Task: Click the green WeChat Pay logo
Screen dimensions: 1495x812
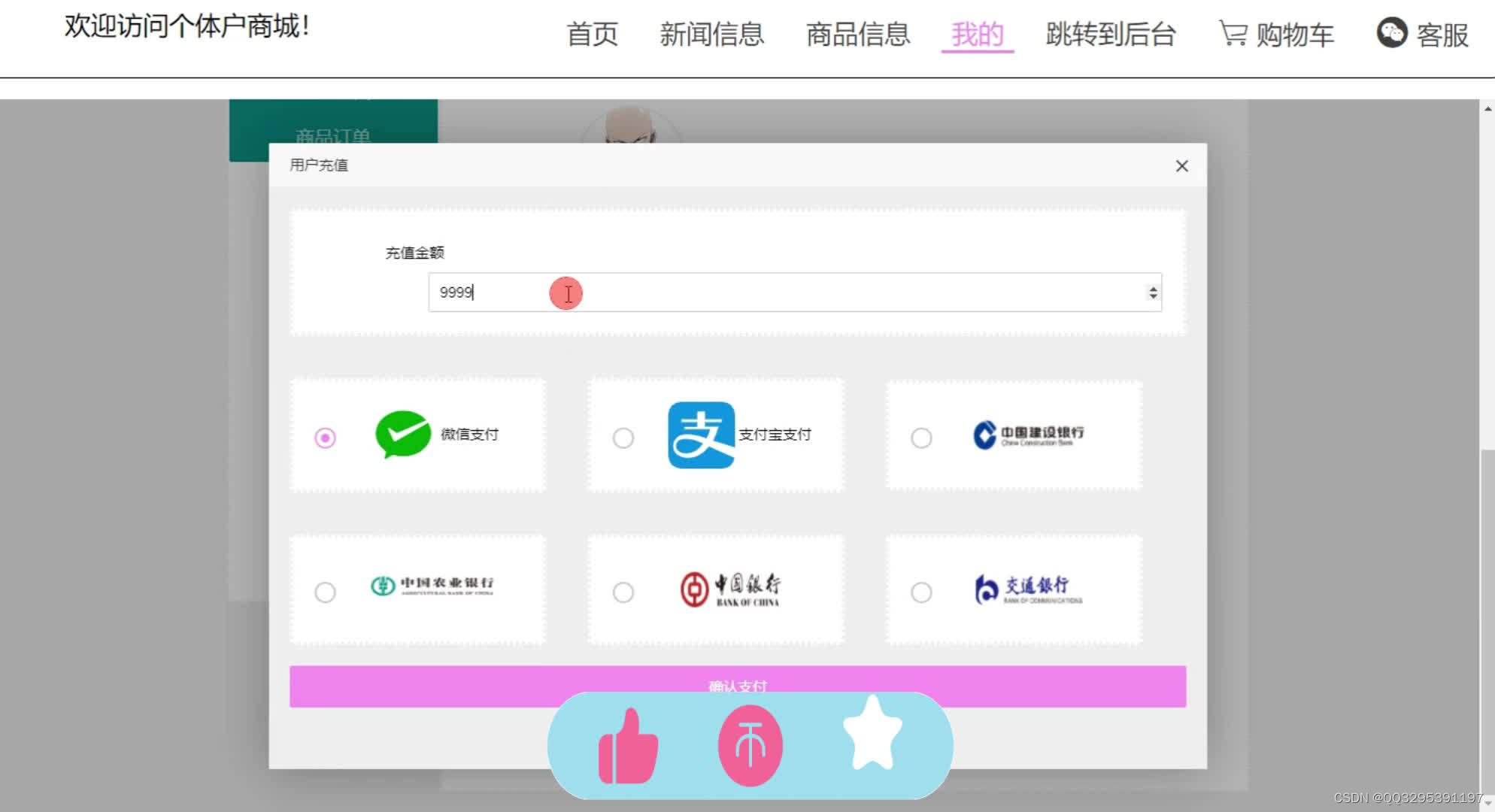Action: [x=403, y=435]
